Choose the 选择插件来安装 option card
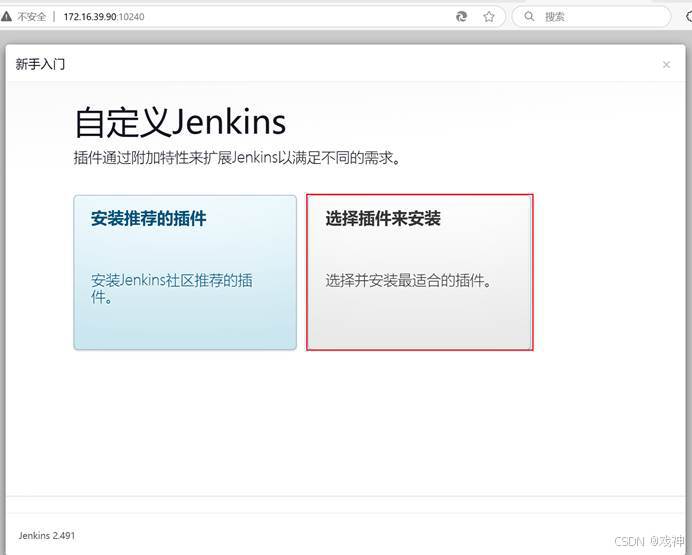The width and height of the screenshot is (692, 555). 419,272
